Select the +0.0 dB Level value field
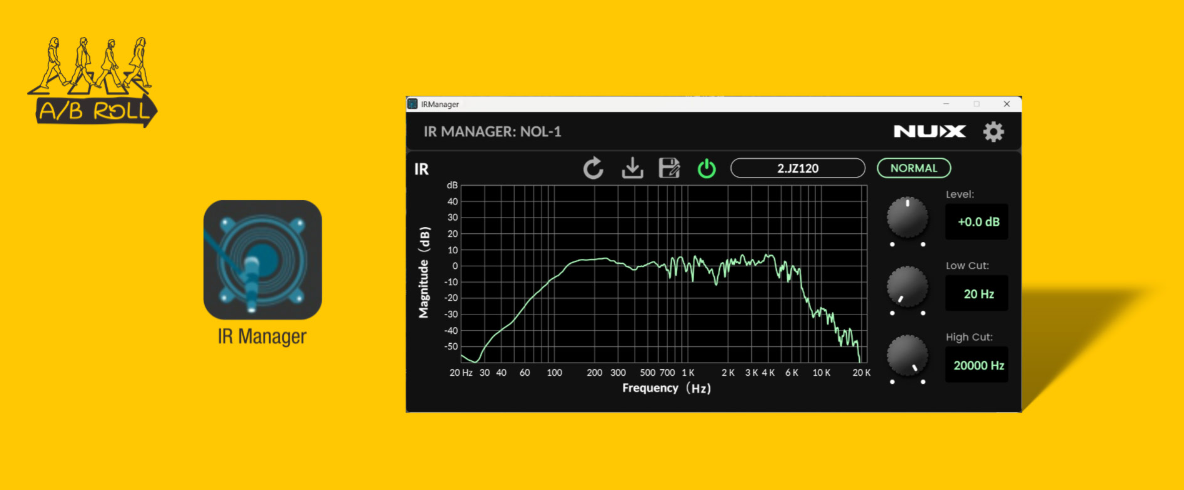1184x490 pixels. [976, 222]
